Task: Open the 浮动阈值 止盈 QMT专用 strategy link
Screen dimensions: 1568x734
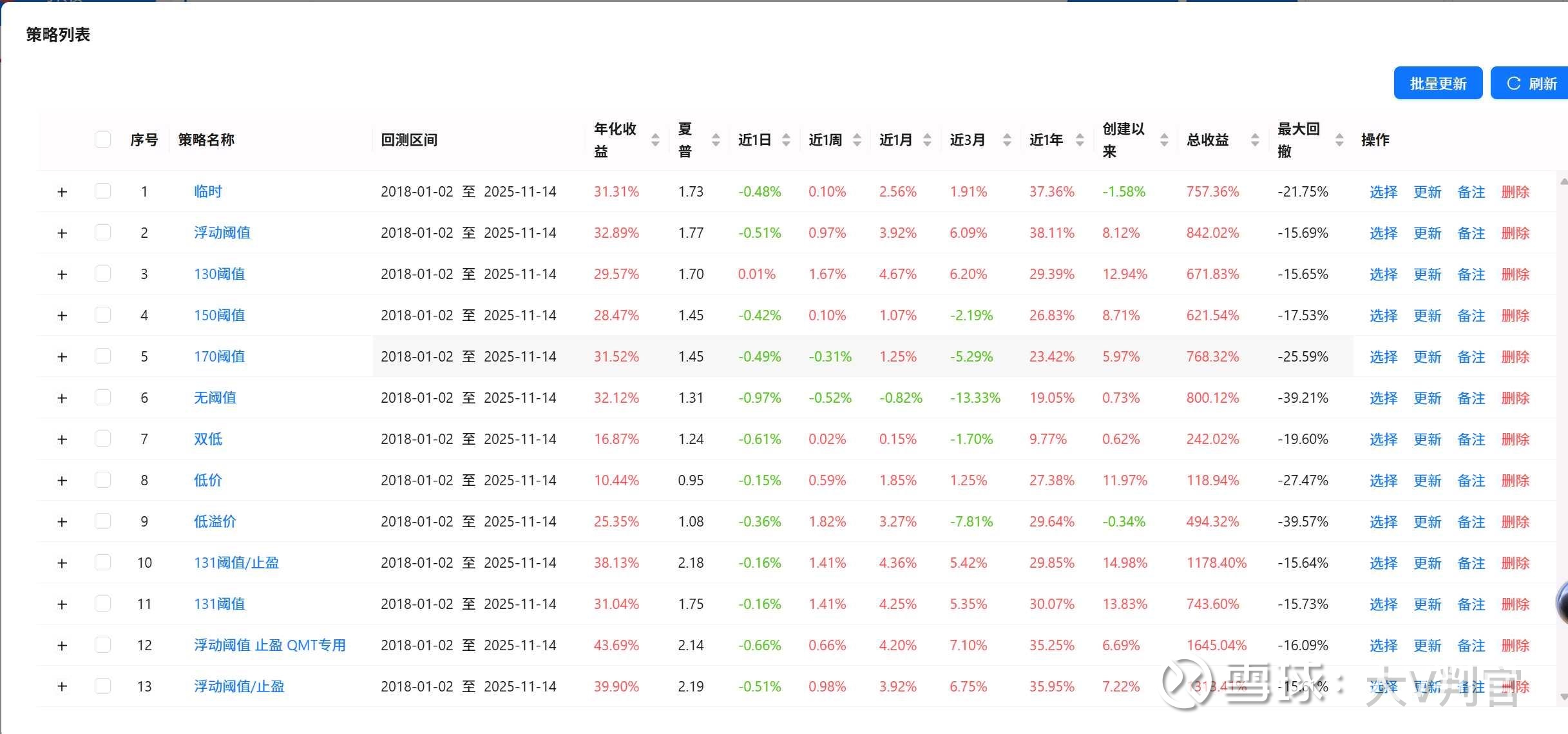Action: click(x=269, y=645)
